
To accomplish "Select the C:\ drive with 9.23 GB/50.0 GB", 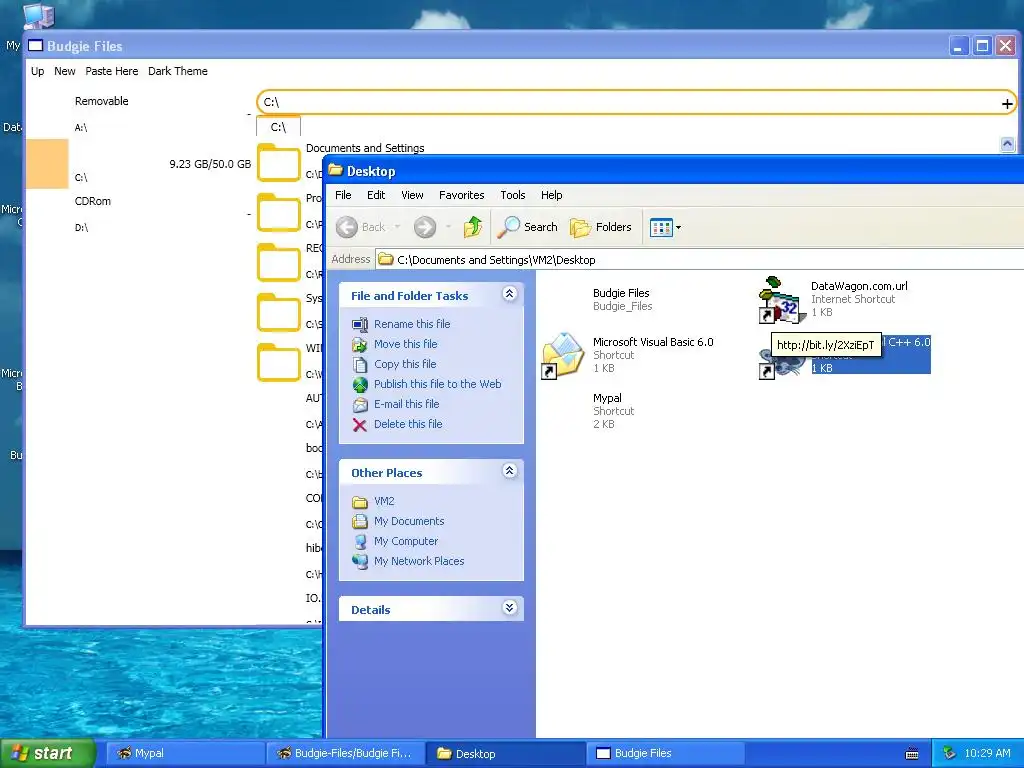I will click(138, 164).
